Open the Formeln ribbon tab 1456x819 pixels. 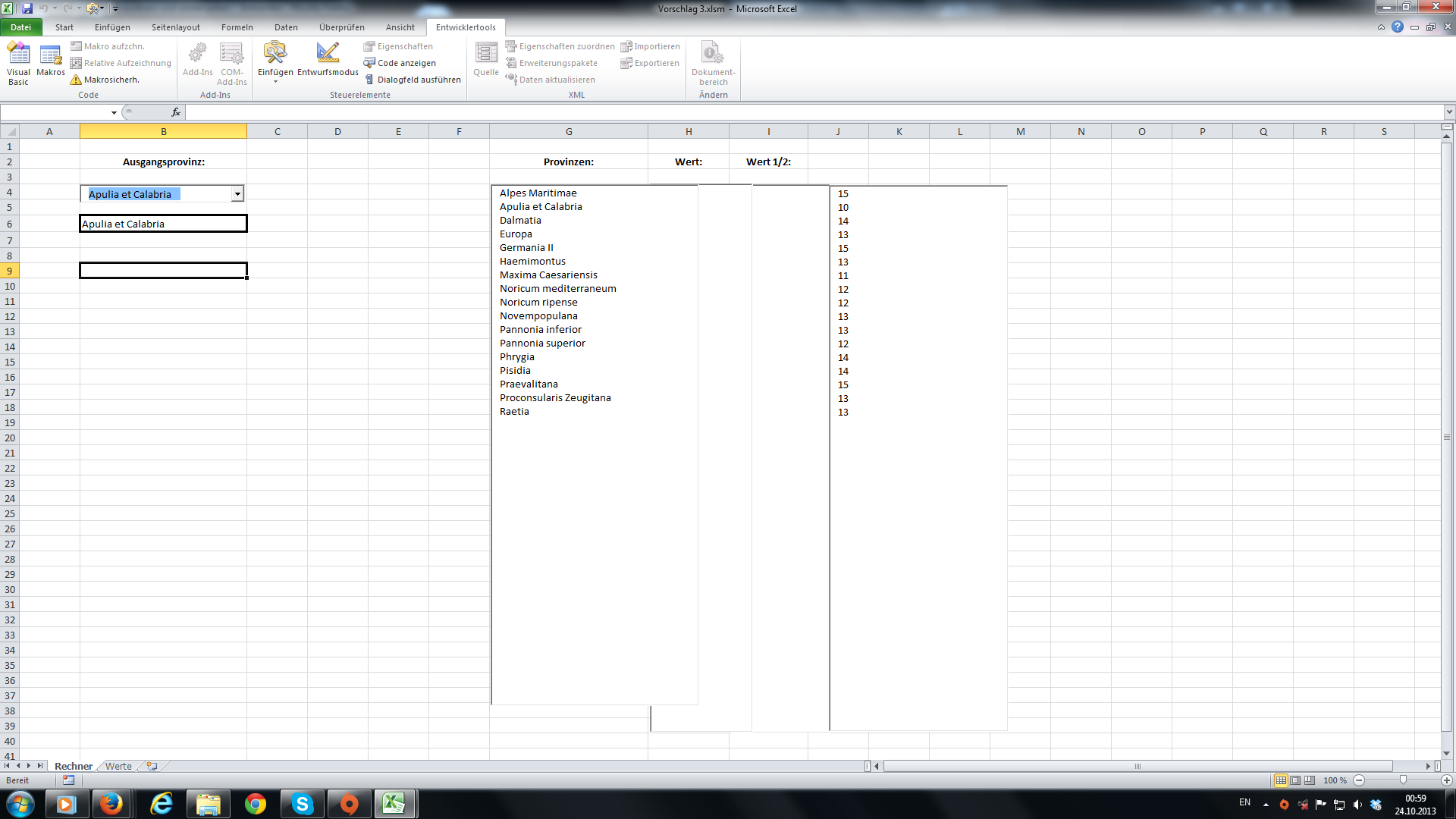pos(237,27)
